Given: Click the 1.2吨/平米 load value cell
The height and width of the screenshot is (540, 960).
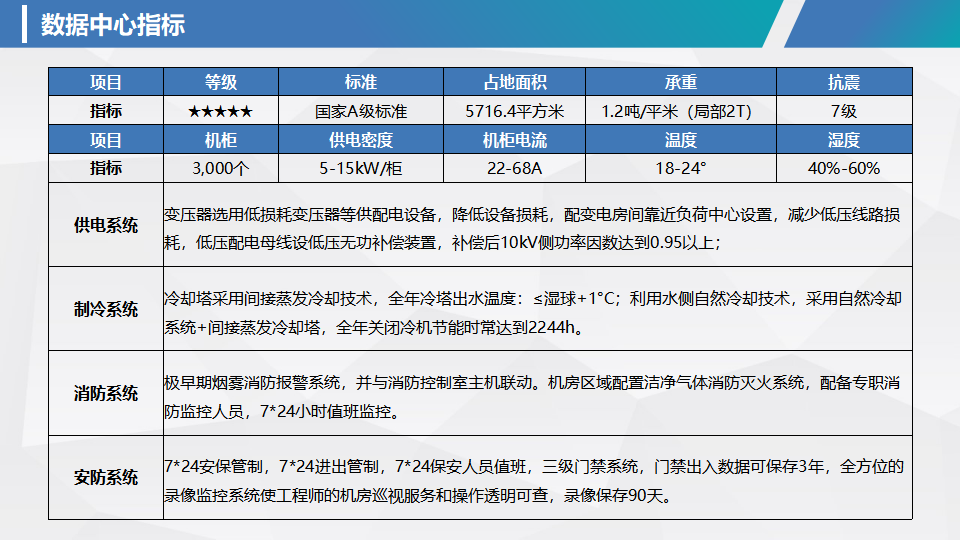Looking at the screenshot, I should (x=680, y=111).
